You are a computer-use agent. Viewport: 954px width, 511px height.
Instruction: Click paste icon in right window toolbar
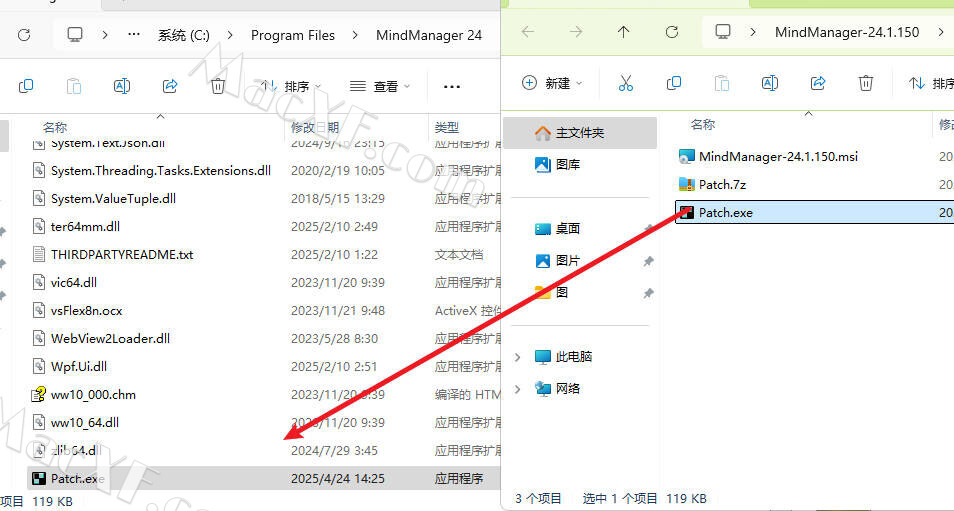click(x=722, y=83)
